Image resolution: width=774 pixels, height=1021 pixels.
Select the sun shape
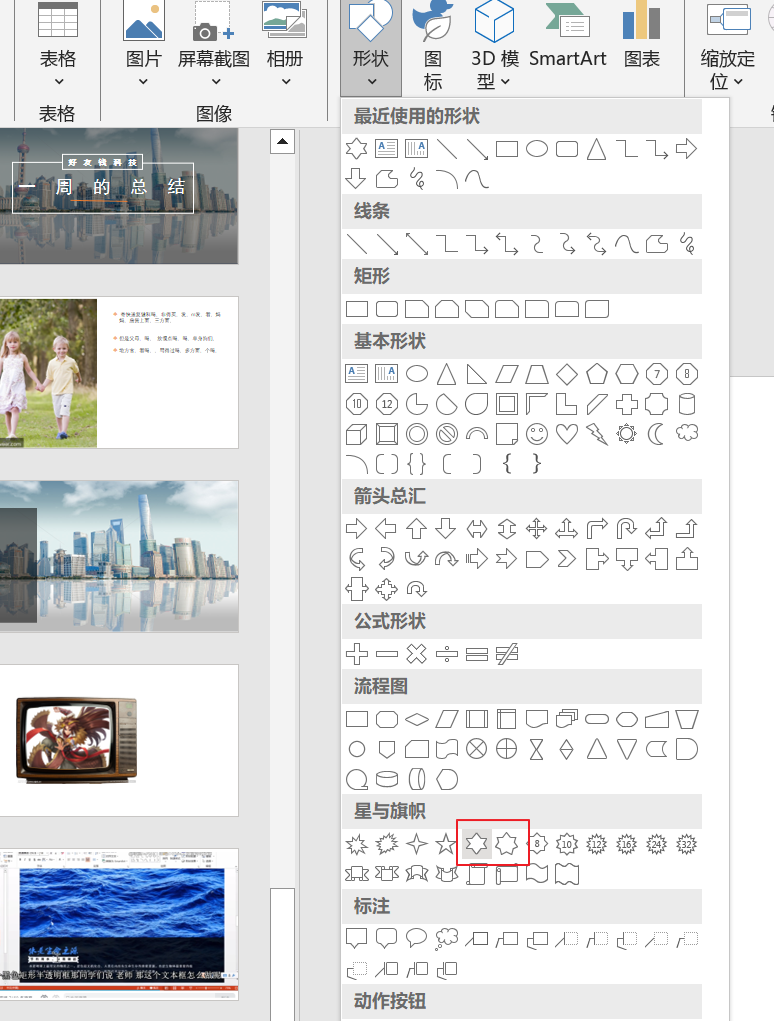[x=627, y=434]
